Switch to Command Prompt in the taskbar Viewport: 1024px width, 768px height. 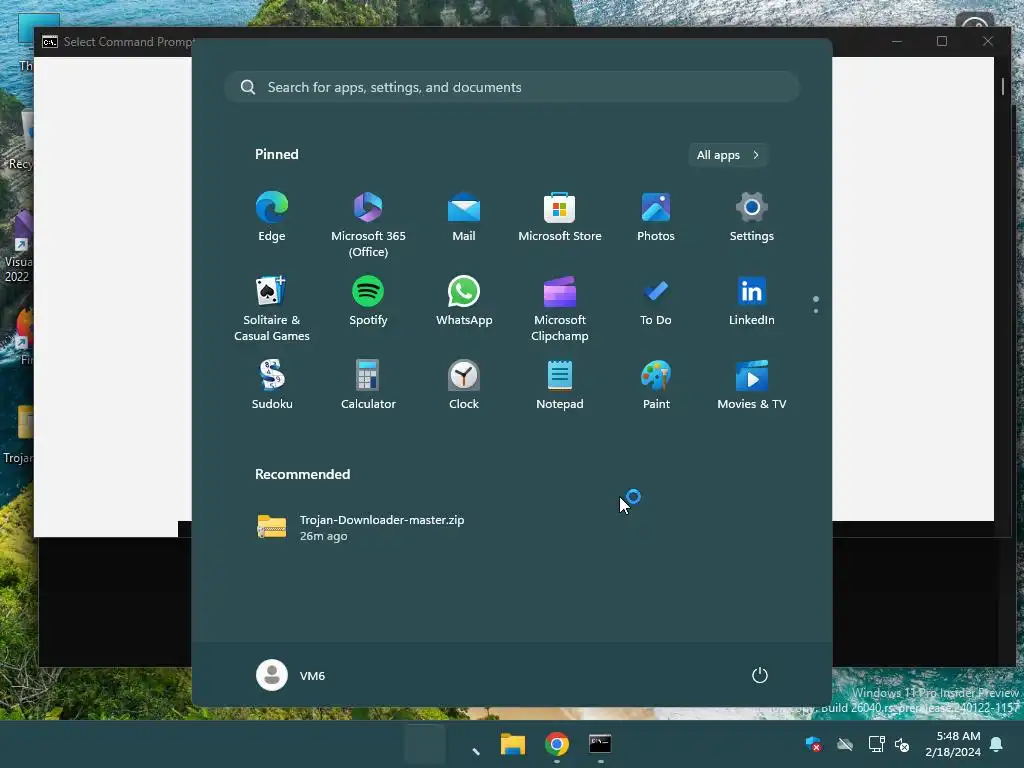coord(600,744)
